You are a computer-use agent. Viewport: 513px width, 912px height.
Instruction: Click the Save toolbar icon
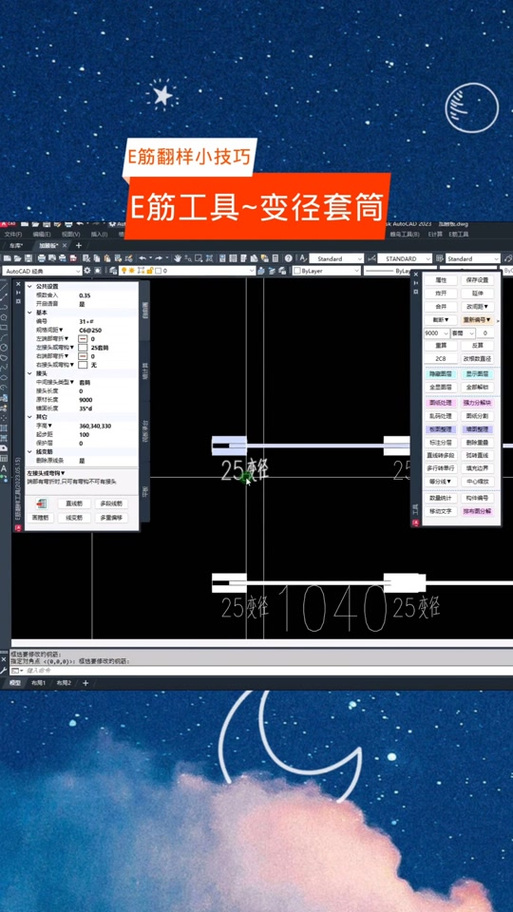click(x=28, y=258)
